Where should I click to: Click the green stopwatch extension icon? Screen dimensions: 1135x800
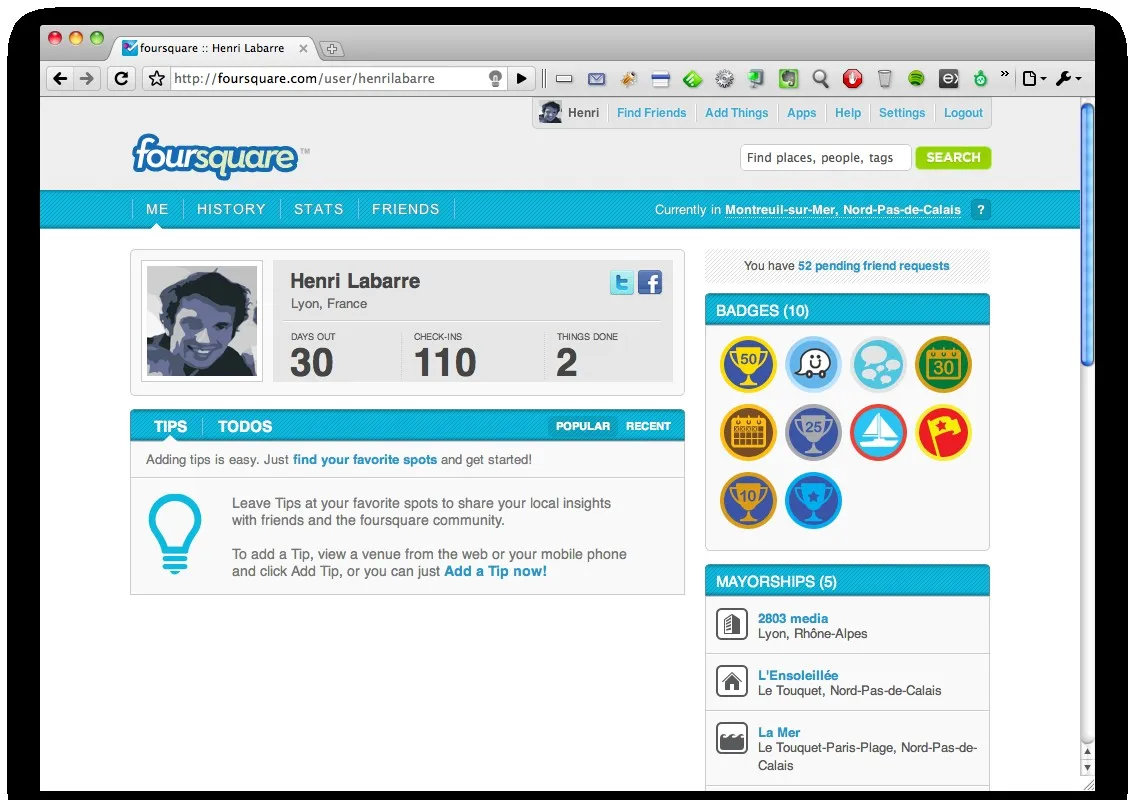pos(980,79)
